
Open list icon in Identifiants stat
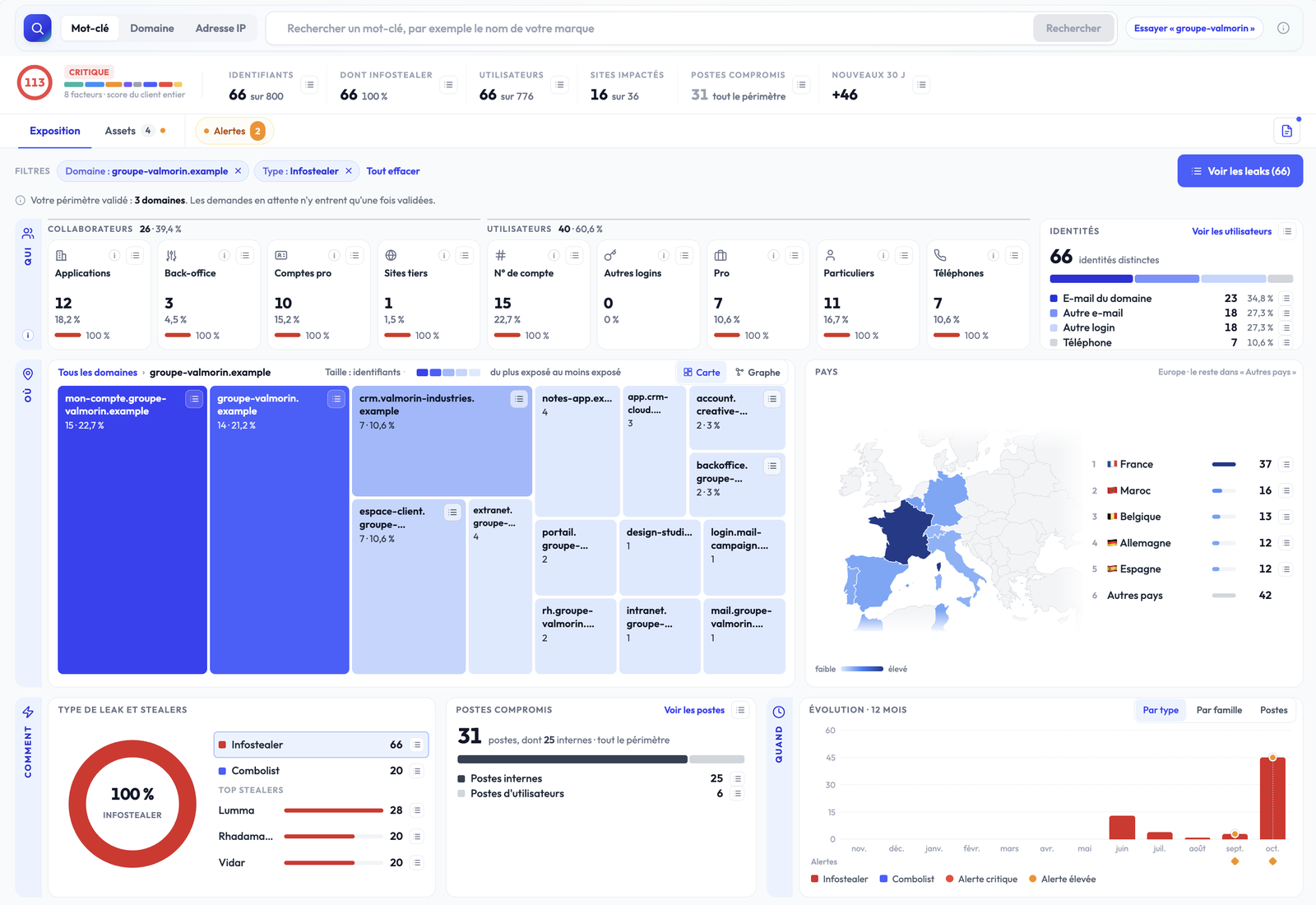(309, 85)
